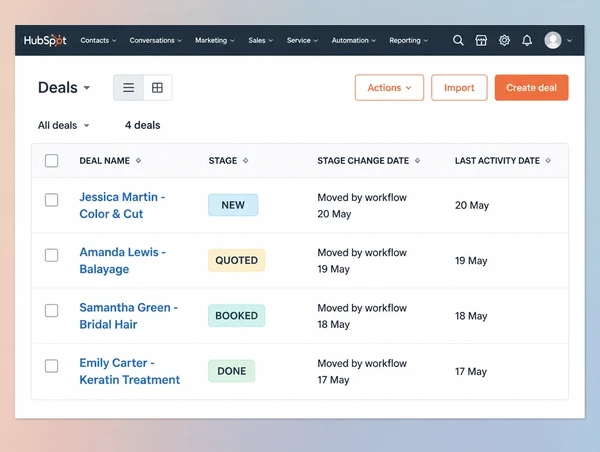
Task: Click 'Moved by workflow' in Amanda Lewis row
Action: point(362,253)
